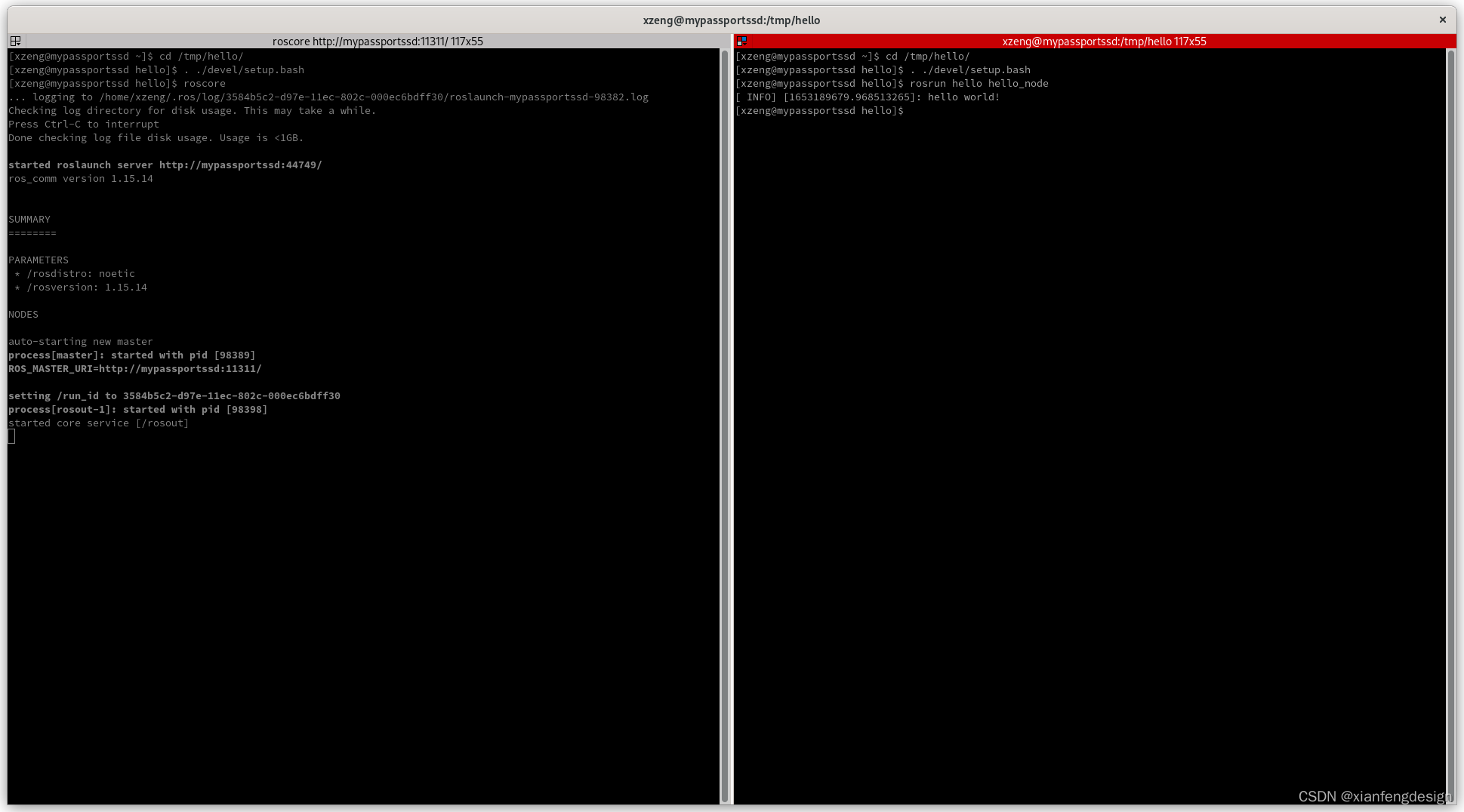Open the left terminal's grid menu icon

pyautogui.click(x=15, y=42)
